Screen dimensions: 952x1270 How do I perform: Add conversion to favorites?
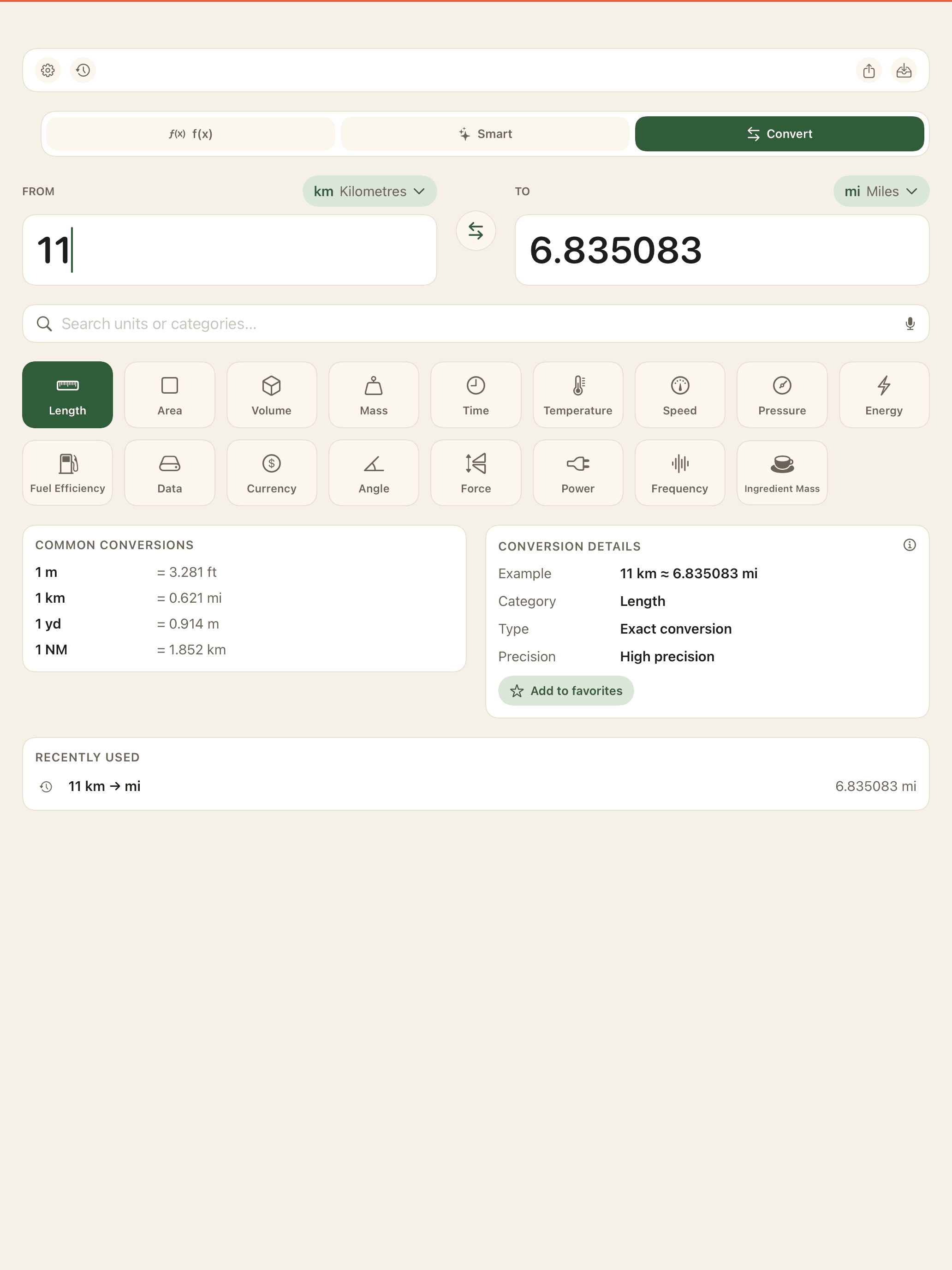coord(566,691)
